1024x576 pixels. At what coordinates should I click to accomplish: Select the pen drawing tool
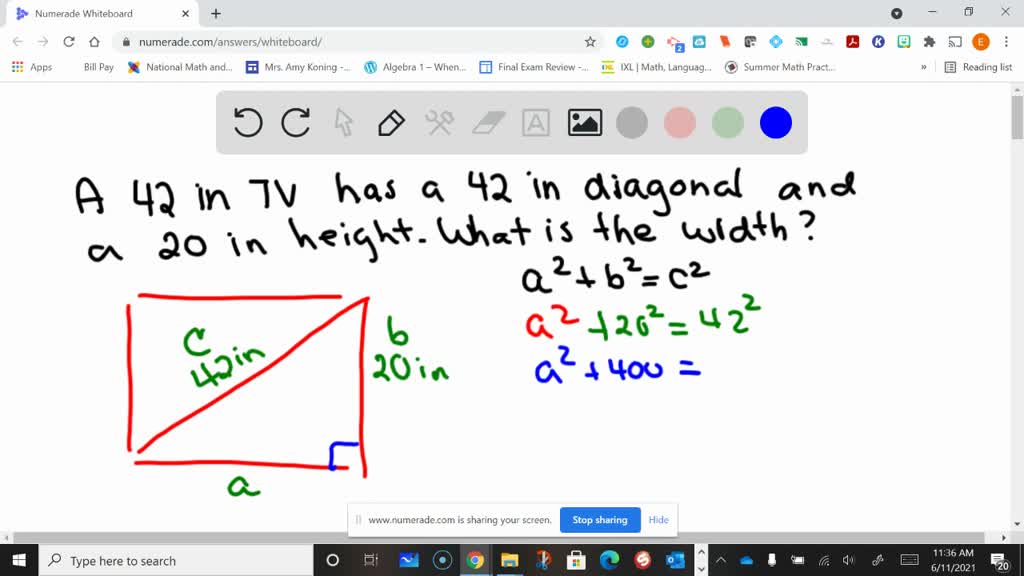tap(391, 123)
